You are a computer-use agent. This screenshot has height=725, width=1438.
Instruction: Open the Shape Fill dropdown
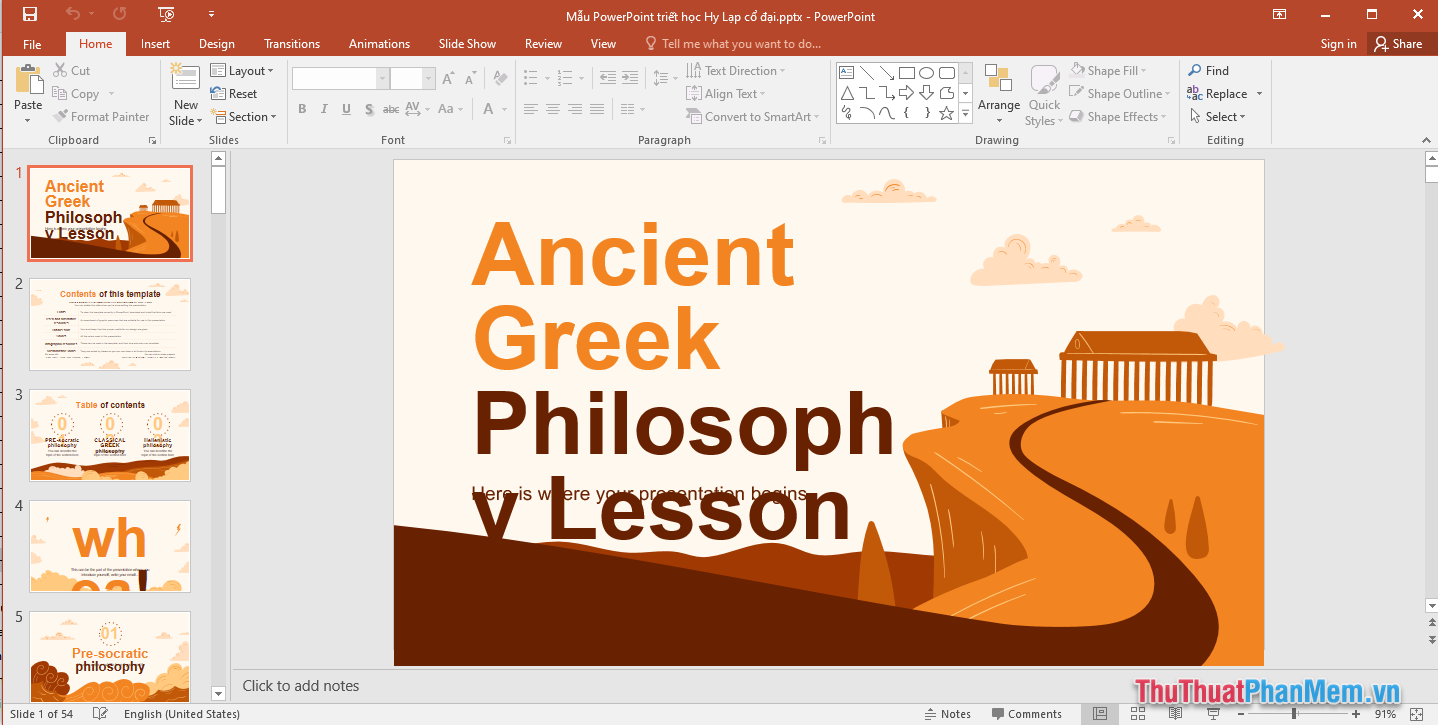(1110, 70)
